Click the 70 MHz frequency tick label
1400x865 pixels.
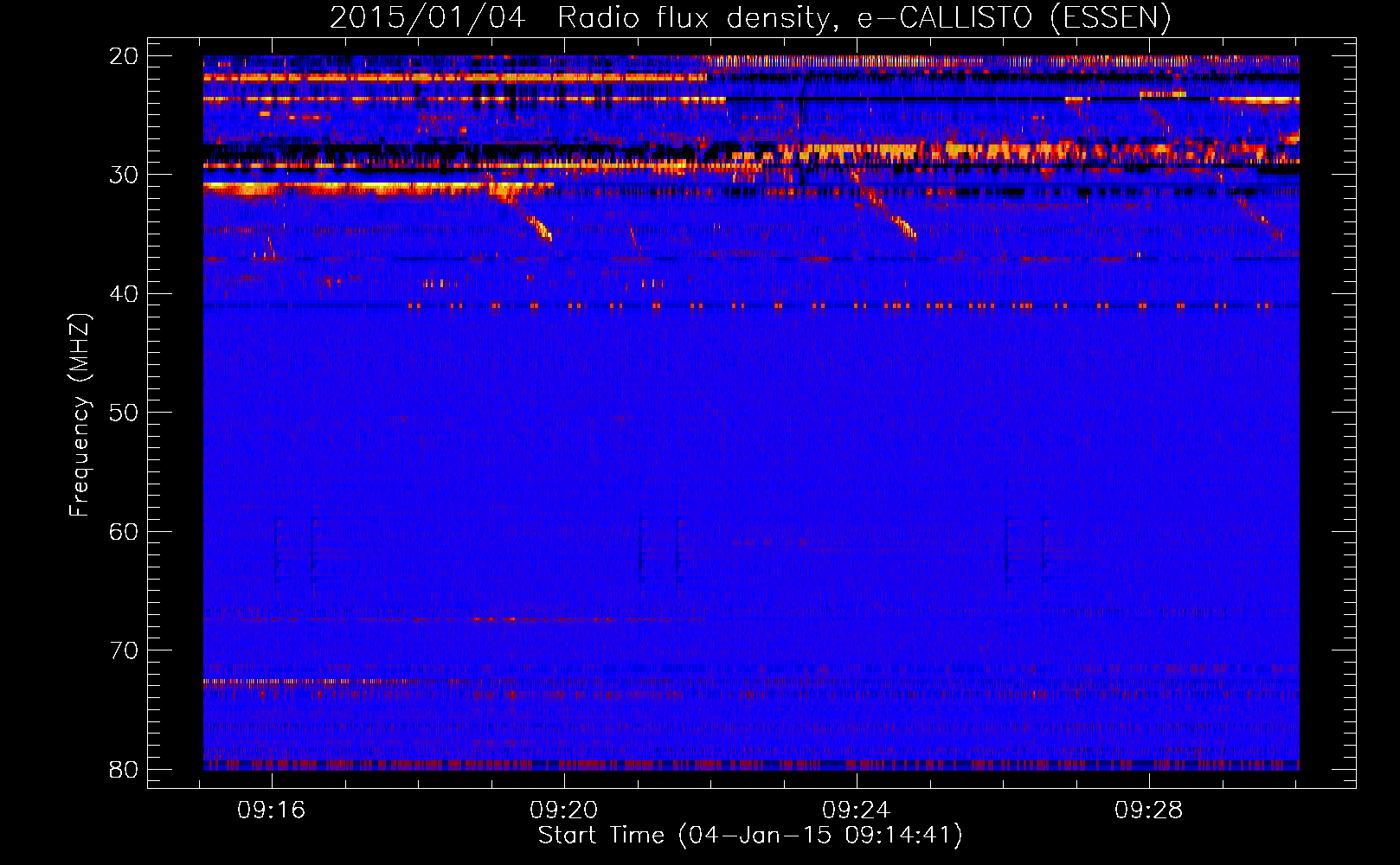[124, 650]
